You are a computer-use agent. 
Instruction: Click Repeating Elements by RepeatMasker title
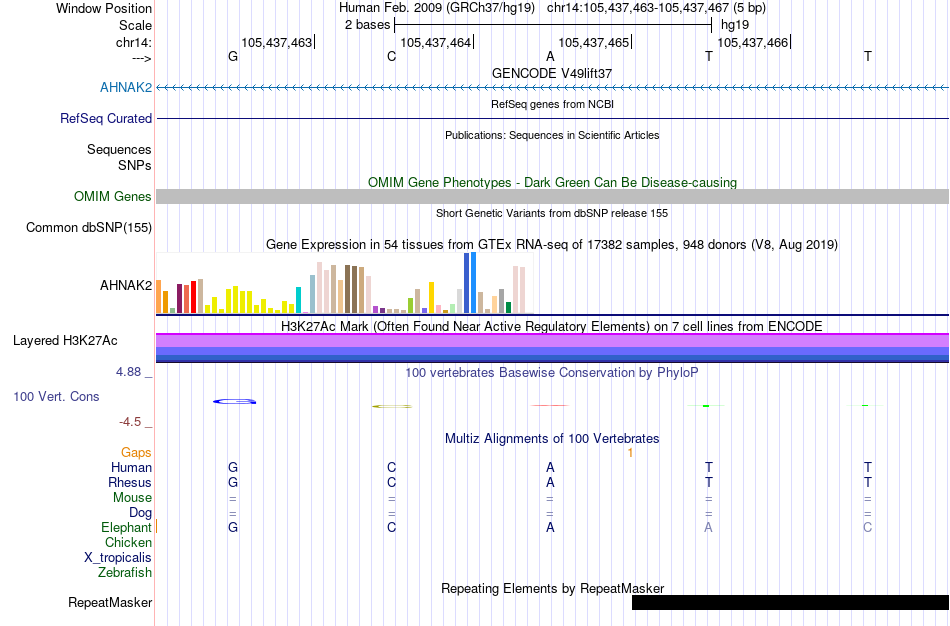coord(553,588)
